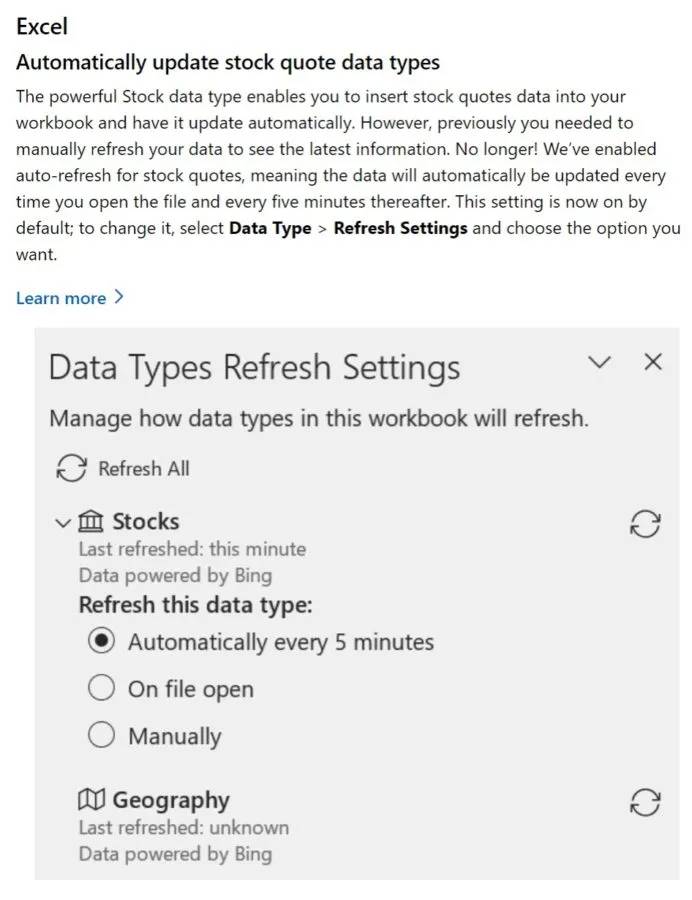Image resolution: width=692 pixels, height=900 pixels.
Task: Refresh the Geography data type individually
Action: pos(645,802)
